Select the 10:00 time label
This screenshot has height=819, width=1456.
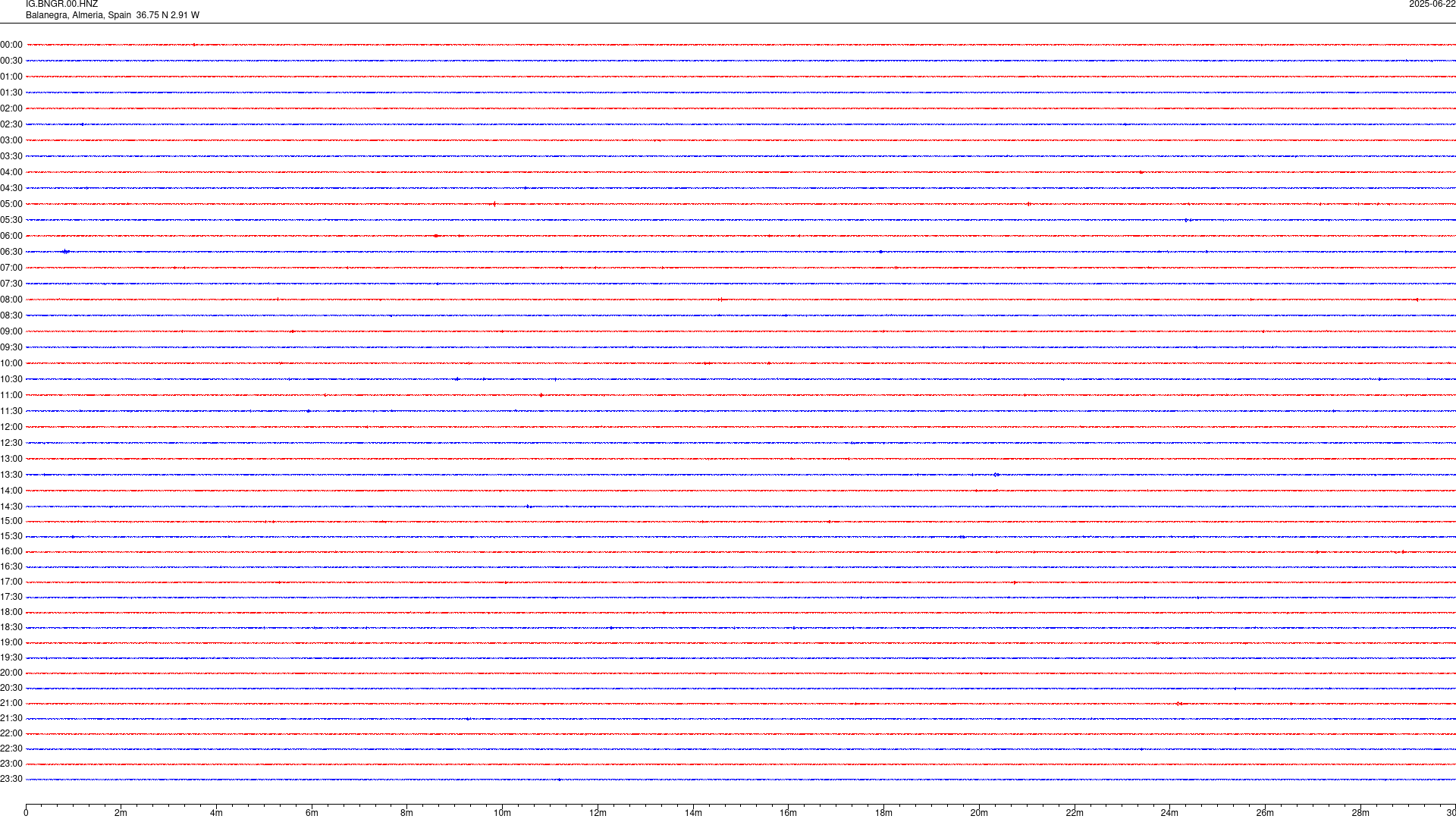[11, 363]
